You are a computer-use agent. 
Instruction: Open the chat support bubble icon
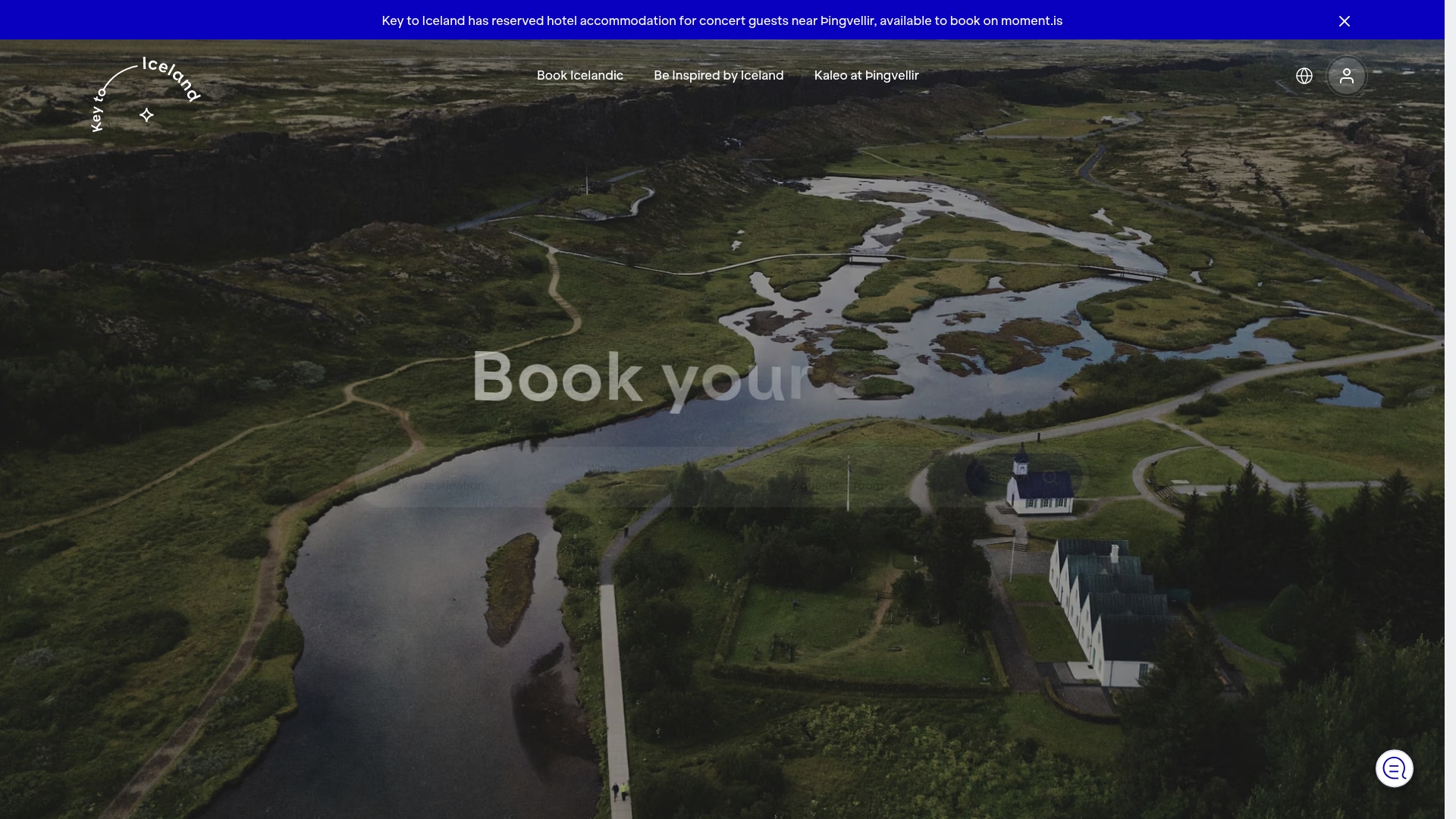point(1394,768)
